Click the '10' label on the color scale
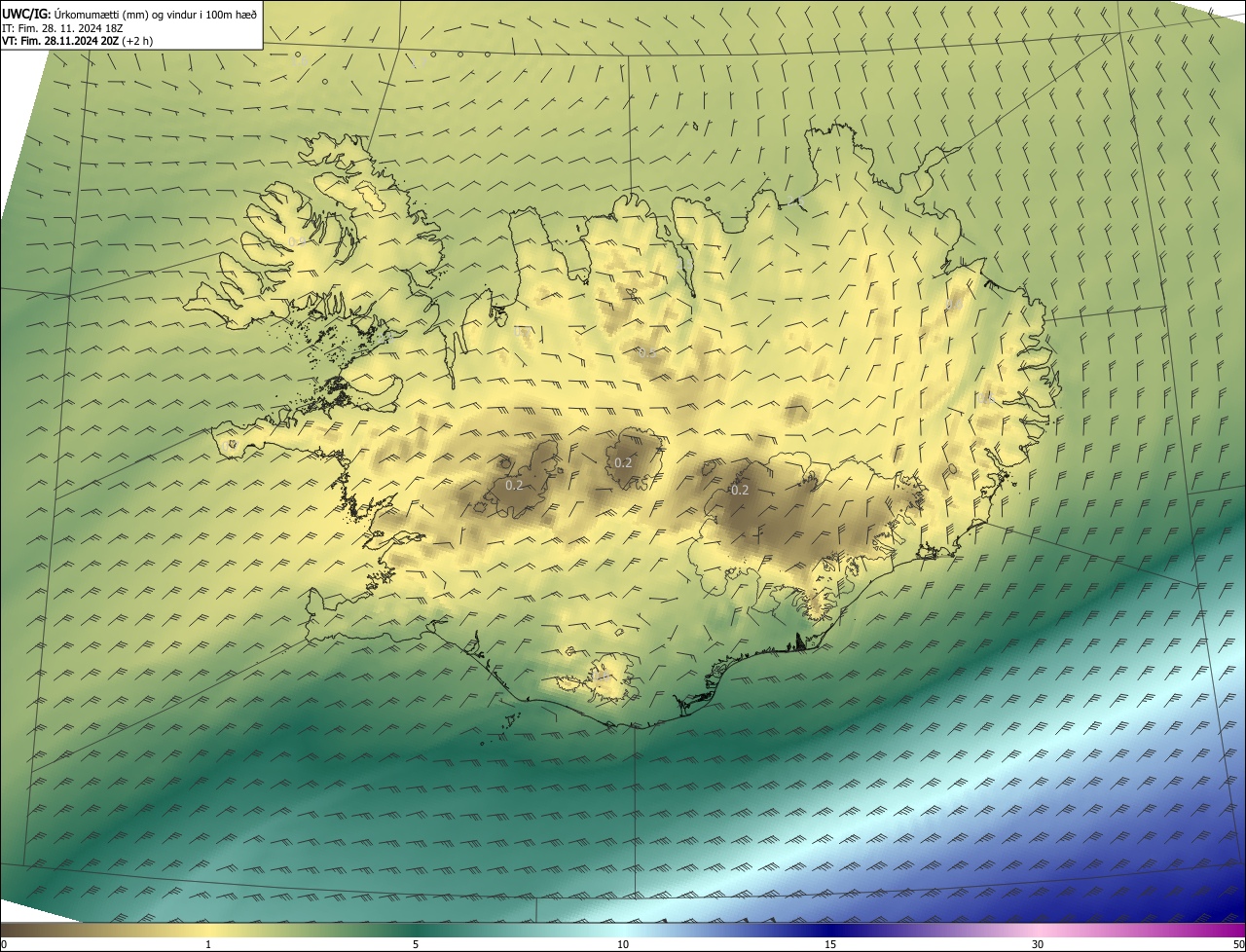The width and height of the screenshot is (1246, 952). (623, 944)
